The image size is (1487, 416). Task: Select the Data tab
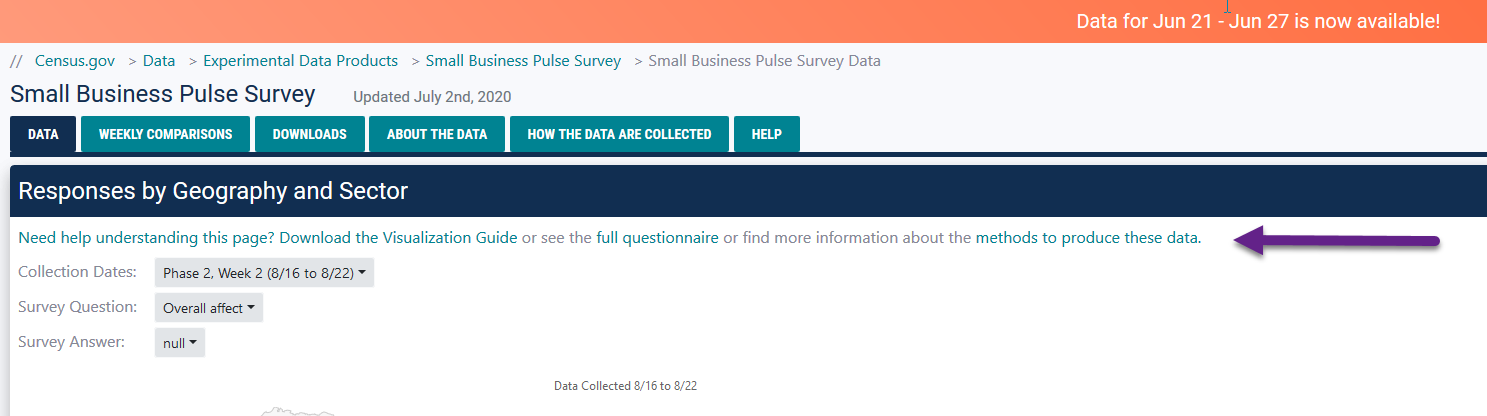pos(43,134)
